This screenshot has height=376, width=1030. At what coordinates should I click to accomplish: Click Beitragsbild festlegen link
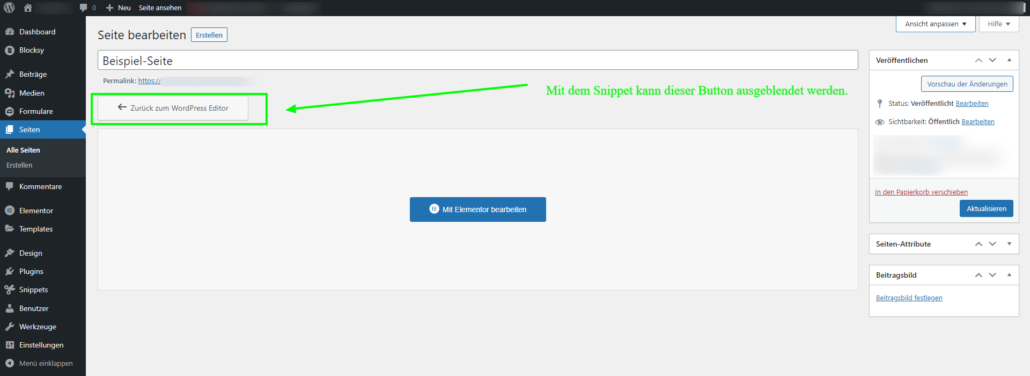(909, 298)
